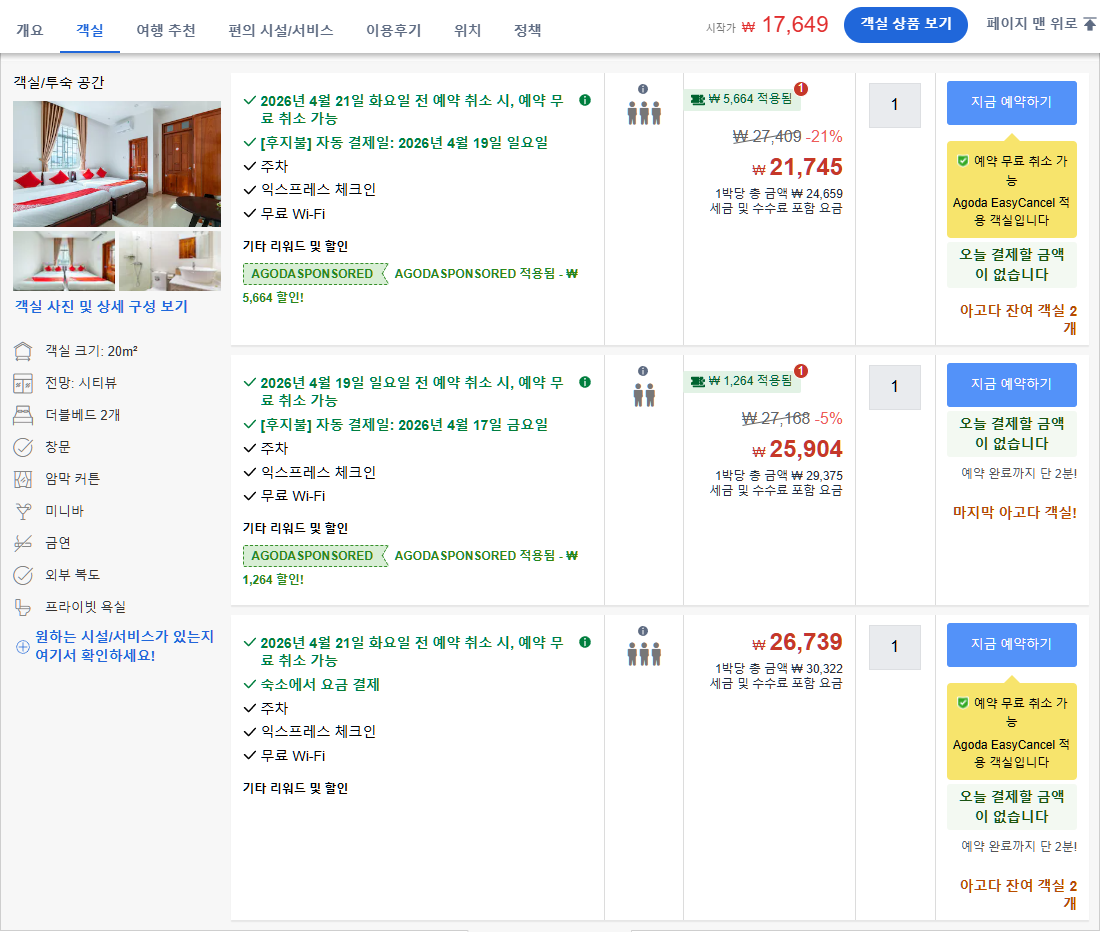Click info icon on ₩21,745 offer cancellation
This screenshot has width=1100, height=932.
point(585,100)
